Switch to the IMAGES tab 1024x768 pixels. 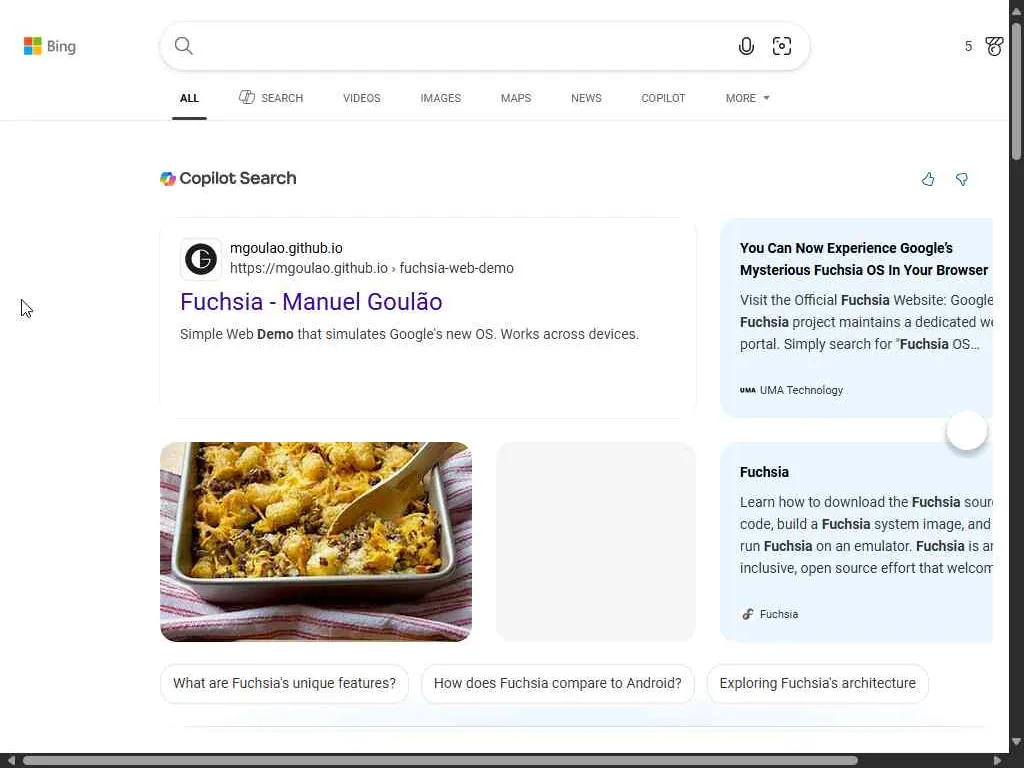click(x=440, y=98)
